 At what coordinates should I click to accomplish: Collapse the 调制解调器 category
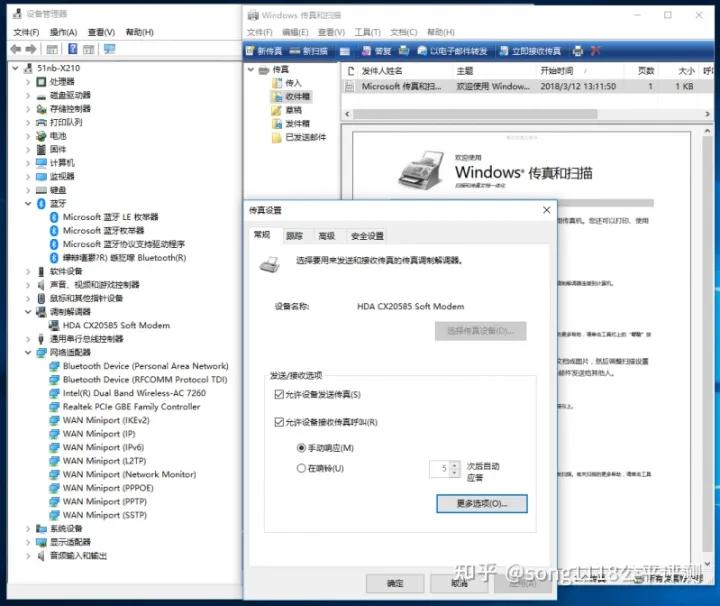(28, 312)
